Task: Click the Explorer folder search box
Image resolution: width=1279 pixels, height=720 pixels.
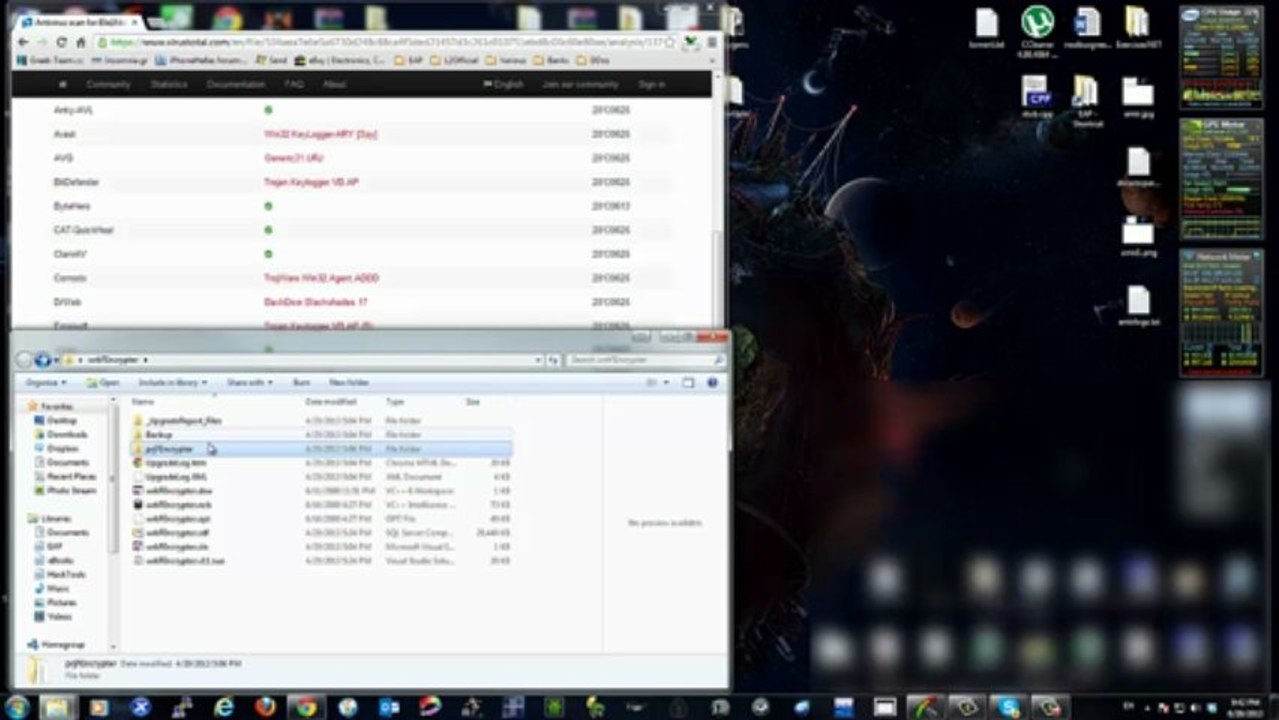Action: 644,360
